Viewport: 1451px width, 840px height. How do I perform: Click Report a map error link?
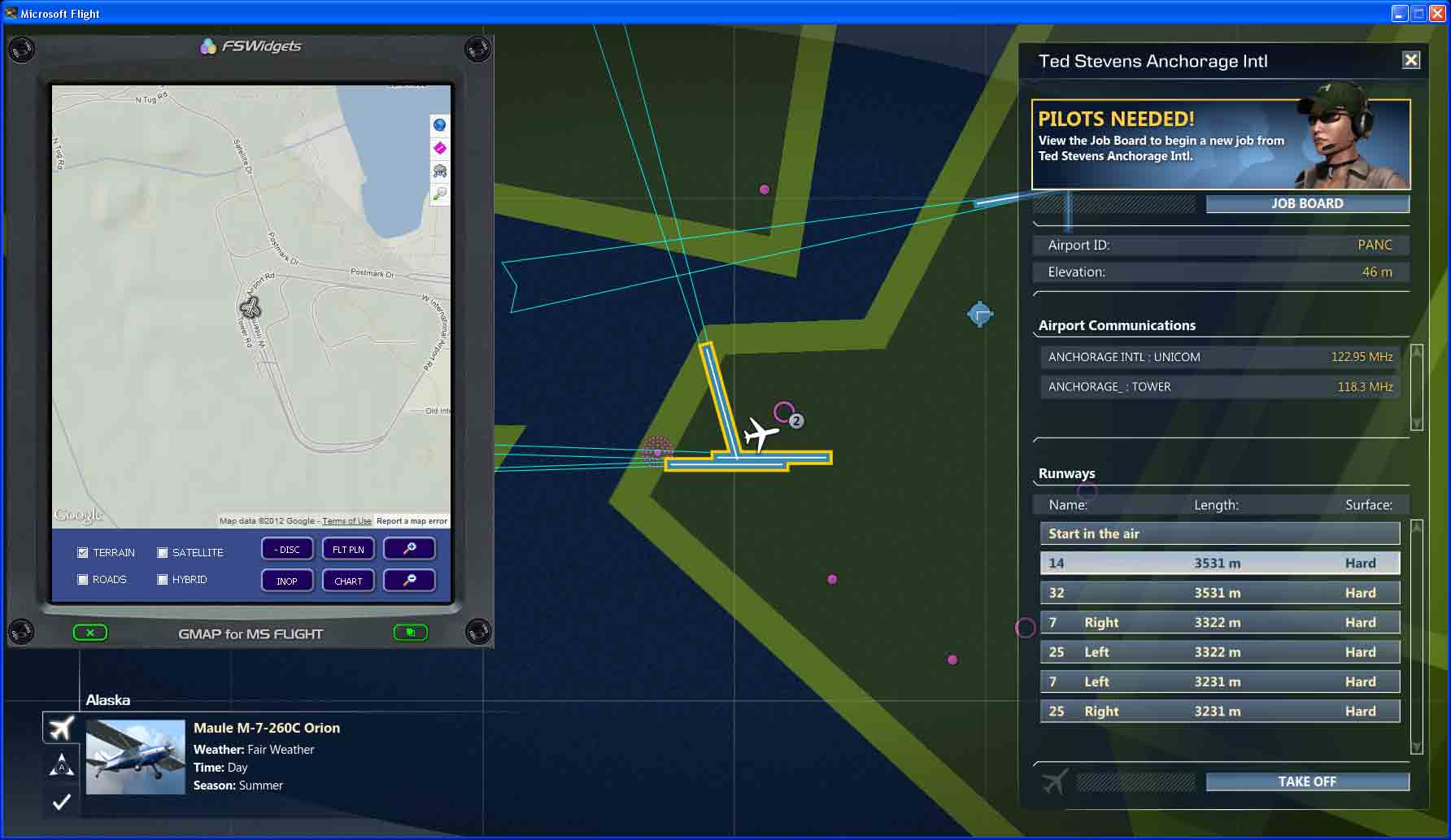point(412,521)
